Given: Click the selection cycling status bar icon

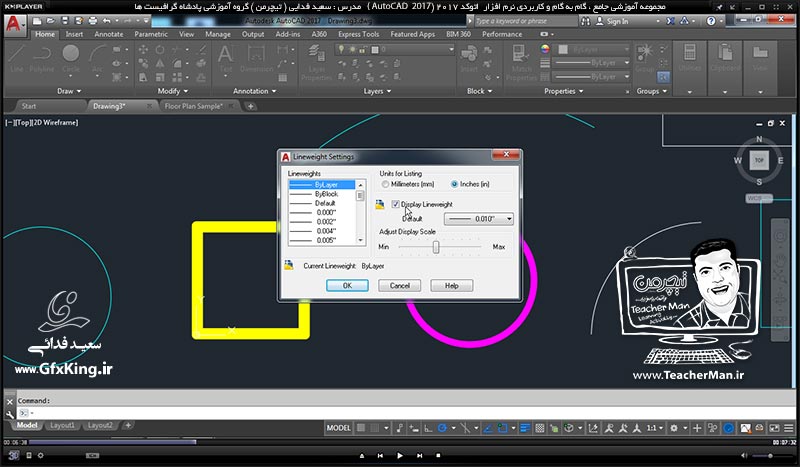Looking at the screenshot, I should pyautogui.click(x=554, y=428).
